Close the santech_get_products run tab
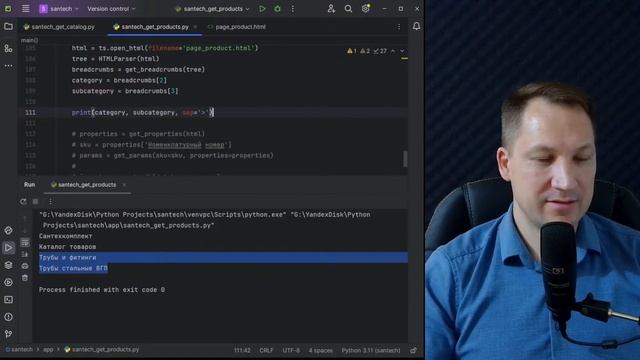 (x=124, y=185)
